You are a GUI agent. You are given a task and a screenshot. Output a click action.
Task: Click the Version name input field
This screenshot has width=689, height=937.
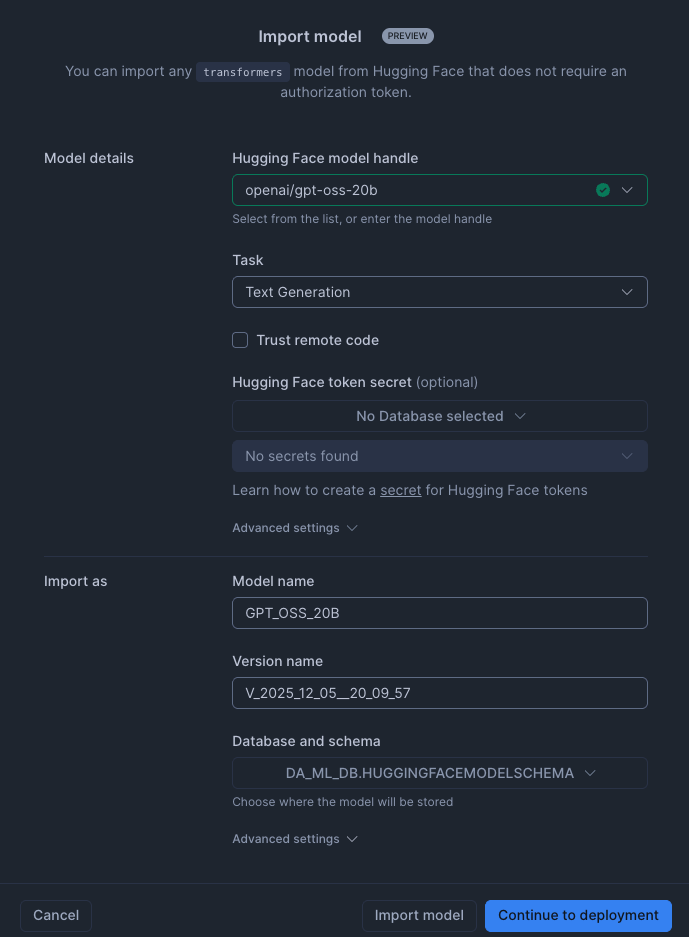[439, 693]
